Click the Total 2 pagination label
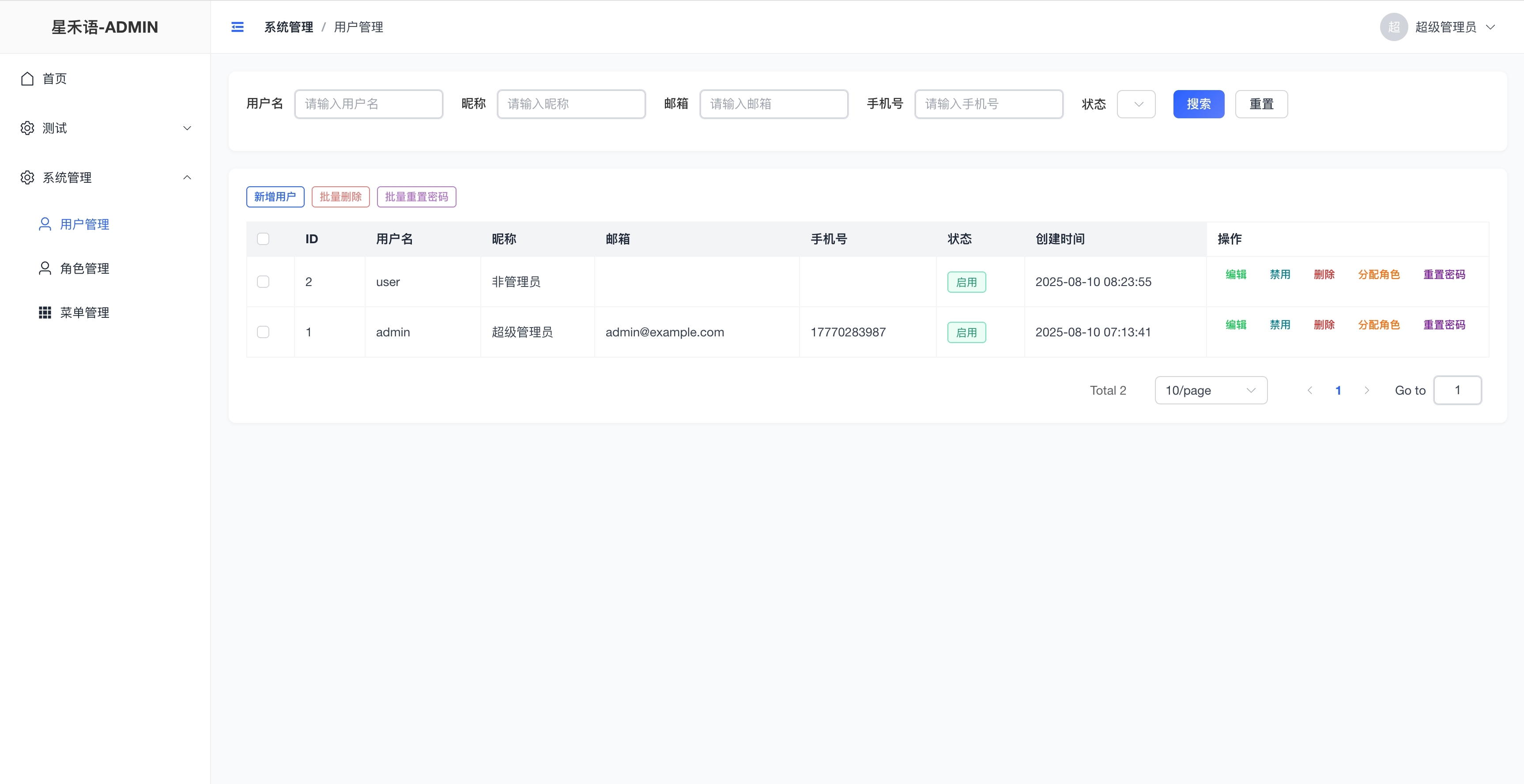The height and width of the screenshot is (784, 1524). 1108,391
